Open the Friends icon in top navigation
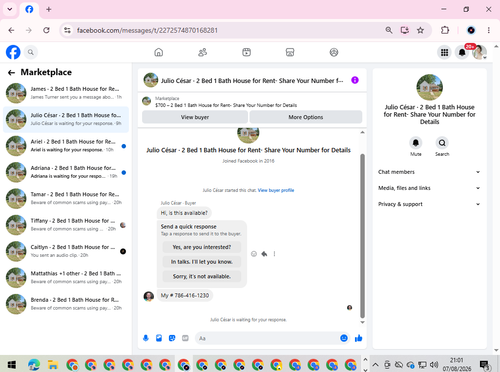 pyautogui.click(x=202, y=52)
